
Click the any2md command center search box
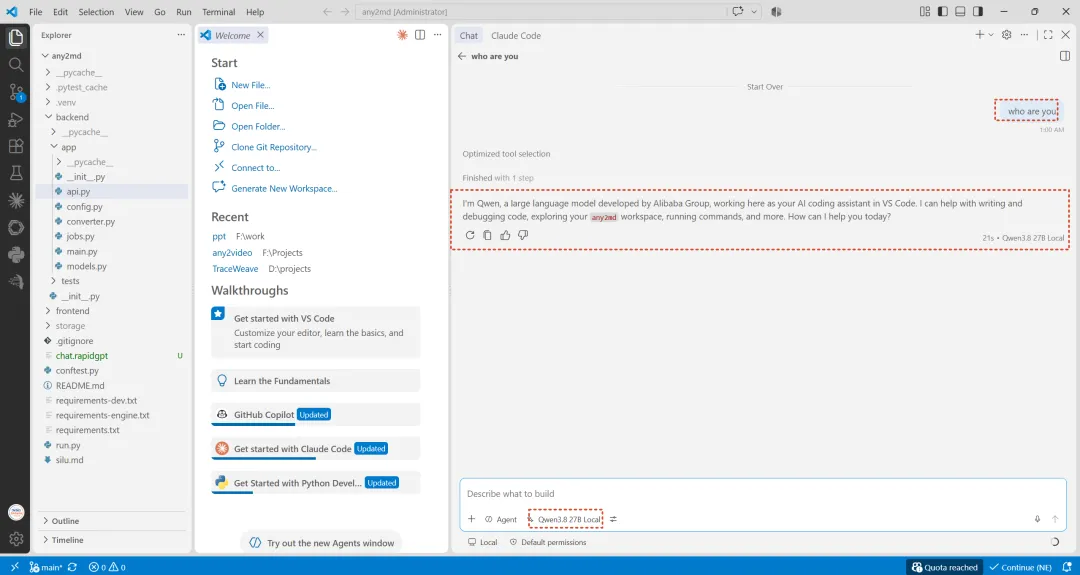coord(540,12)
